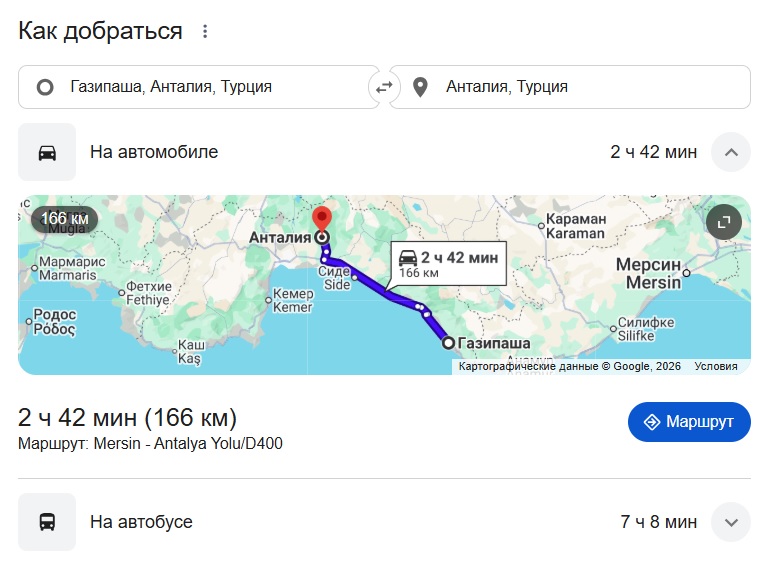774x572 pixels.
Task: Select the На автобусе option
Action: [141, 522]
